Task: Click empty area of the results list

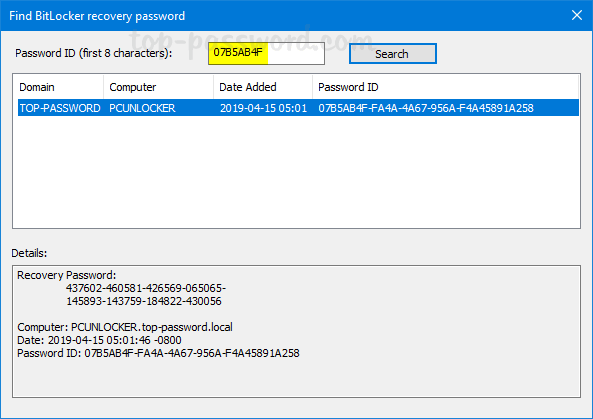Action: [x=296, y=172]
